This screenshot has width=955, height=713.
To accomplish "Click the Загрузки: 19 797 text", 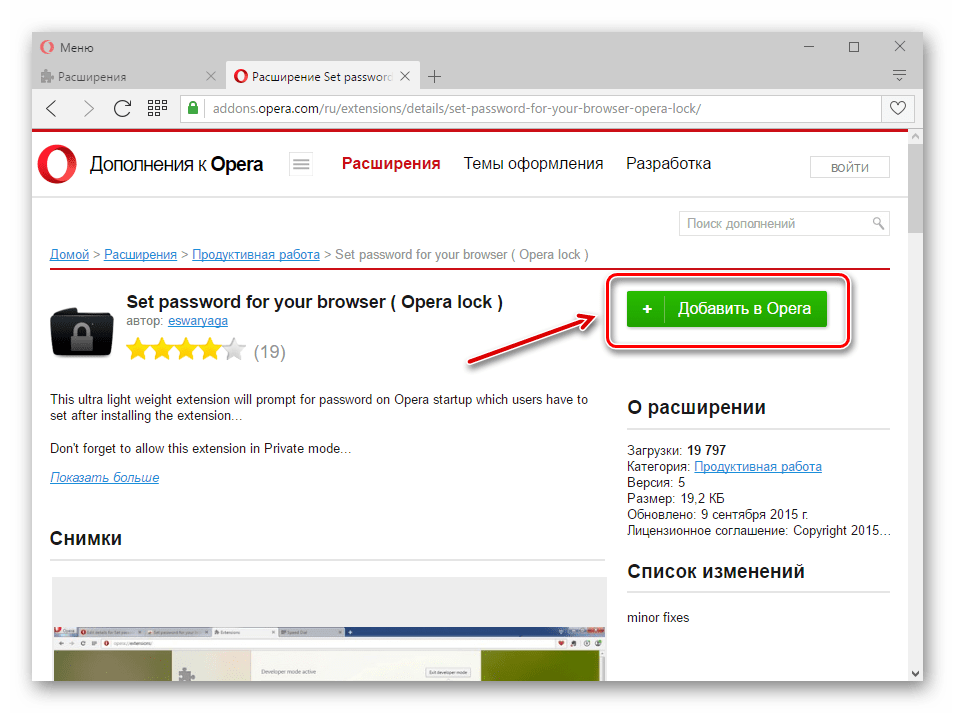I will tap(676, 451).
